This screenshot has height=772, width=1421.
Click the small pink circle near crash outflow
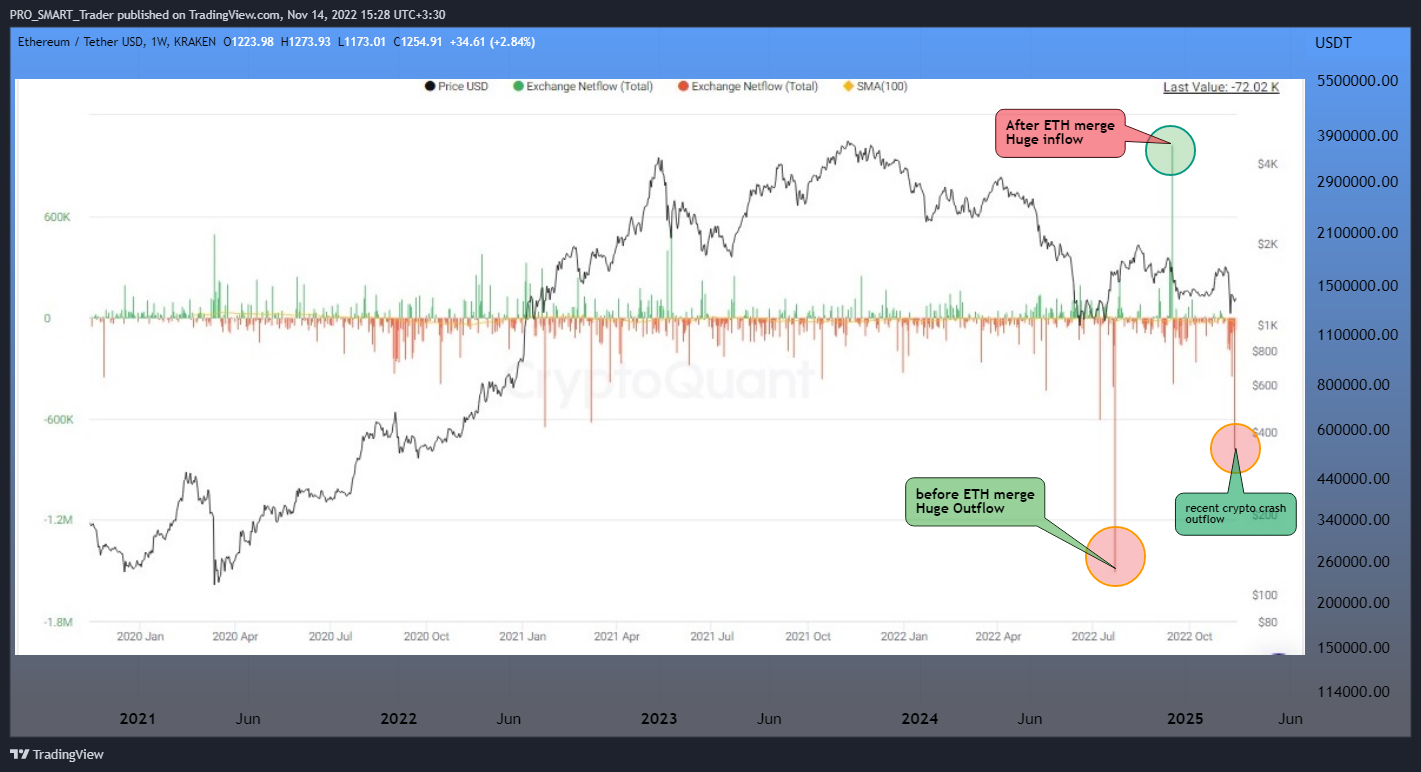click(1235, 448)
